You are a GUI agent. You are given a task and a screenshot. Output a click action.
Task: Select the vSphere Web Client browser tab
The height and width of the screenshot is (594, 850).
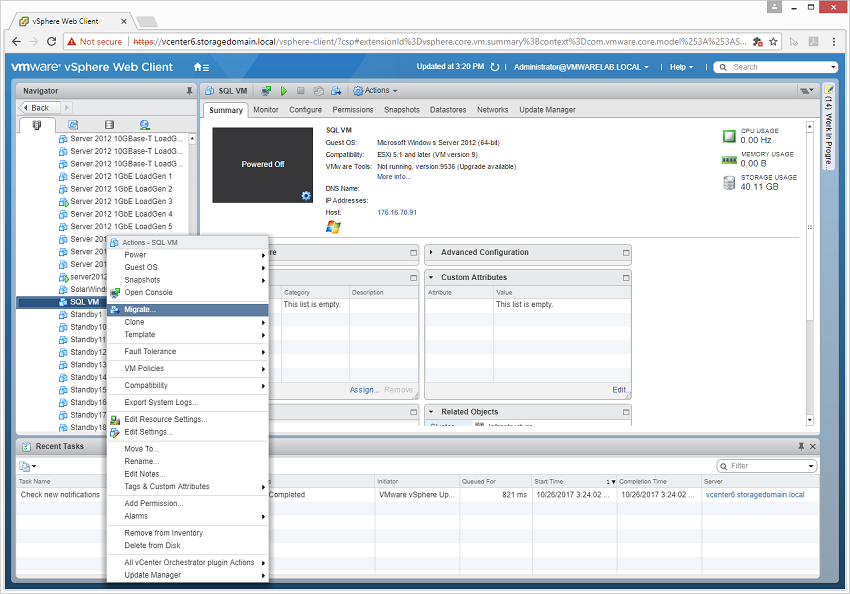tap(73, 22)
